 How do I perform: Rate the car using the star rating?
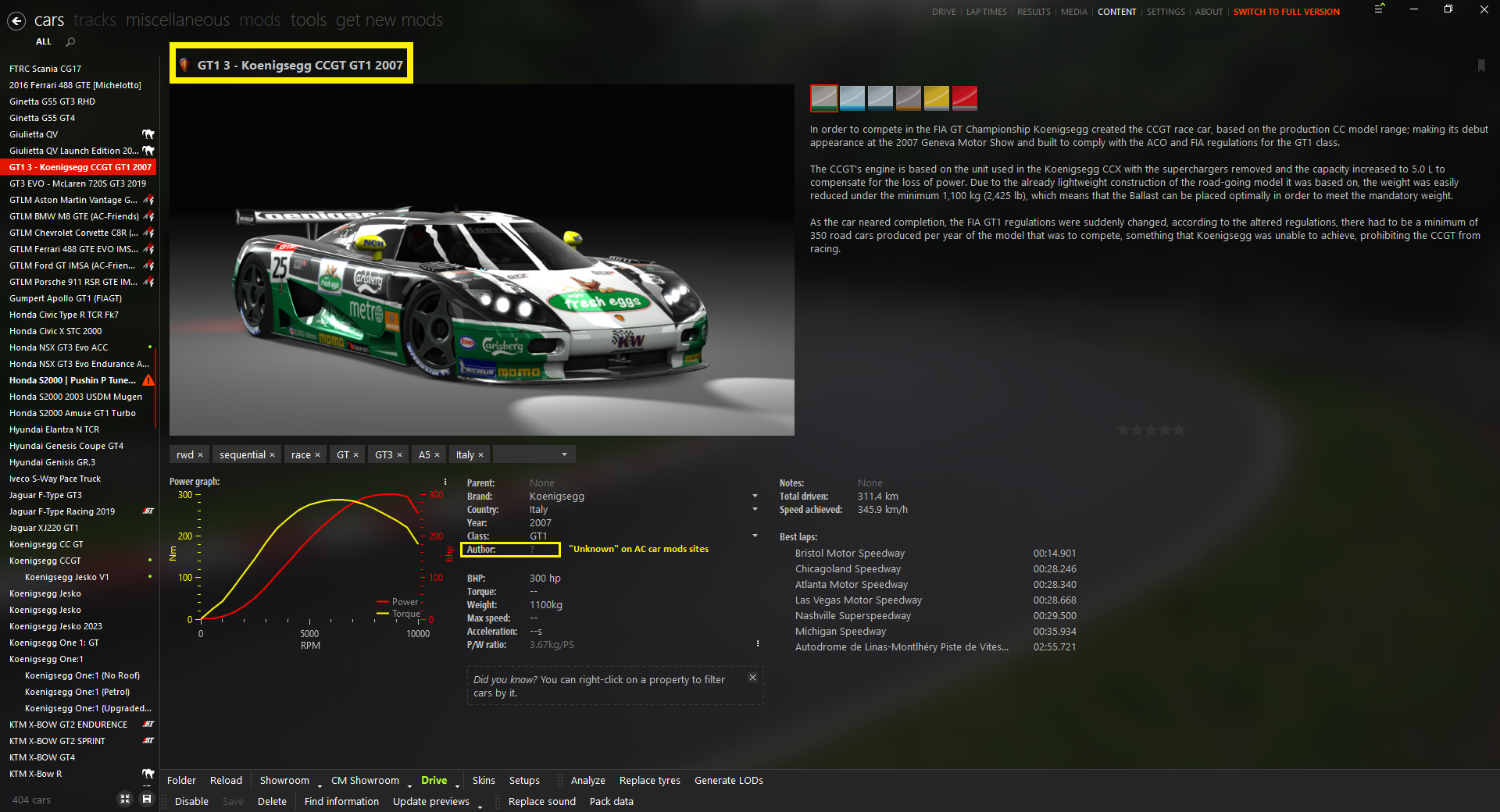[1151, 429]
